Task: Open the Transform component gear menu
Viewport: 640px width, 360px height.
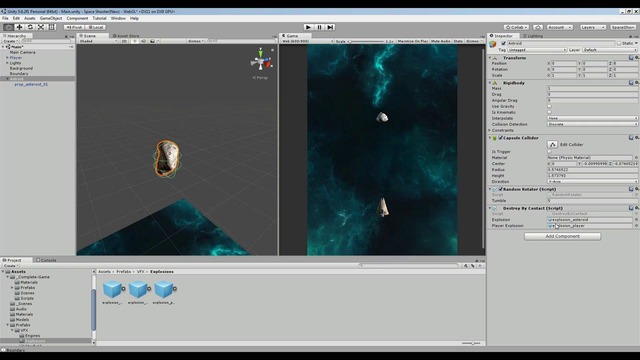Action: click(636, 58)
